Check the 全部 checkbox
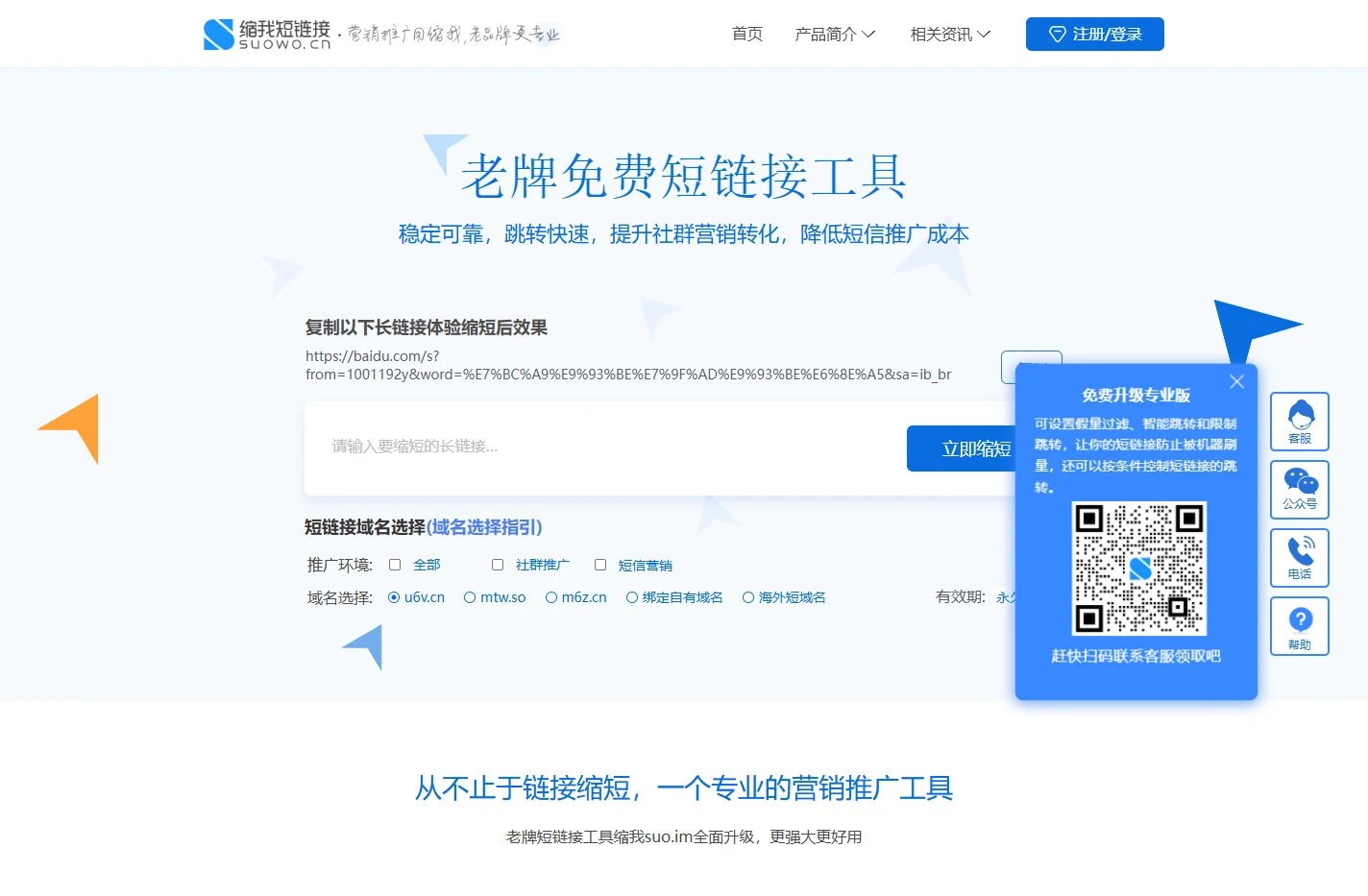Image resolution: width=1368 pixels, height=896 pixels. coord(395,565)
